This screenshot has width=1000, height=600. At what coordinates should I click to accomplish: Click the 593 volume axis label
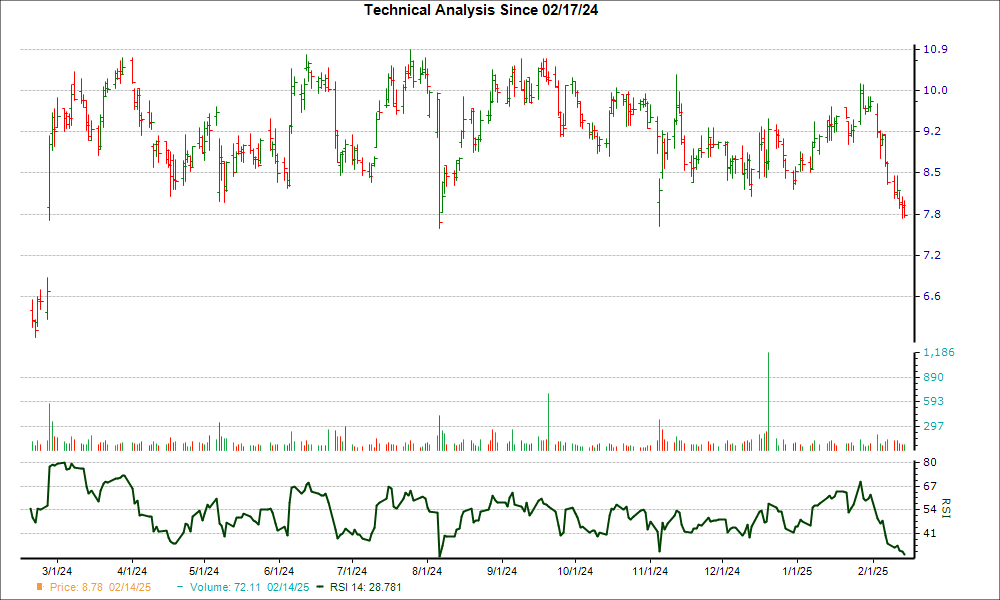[934, 402]
